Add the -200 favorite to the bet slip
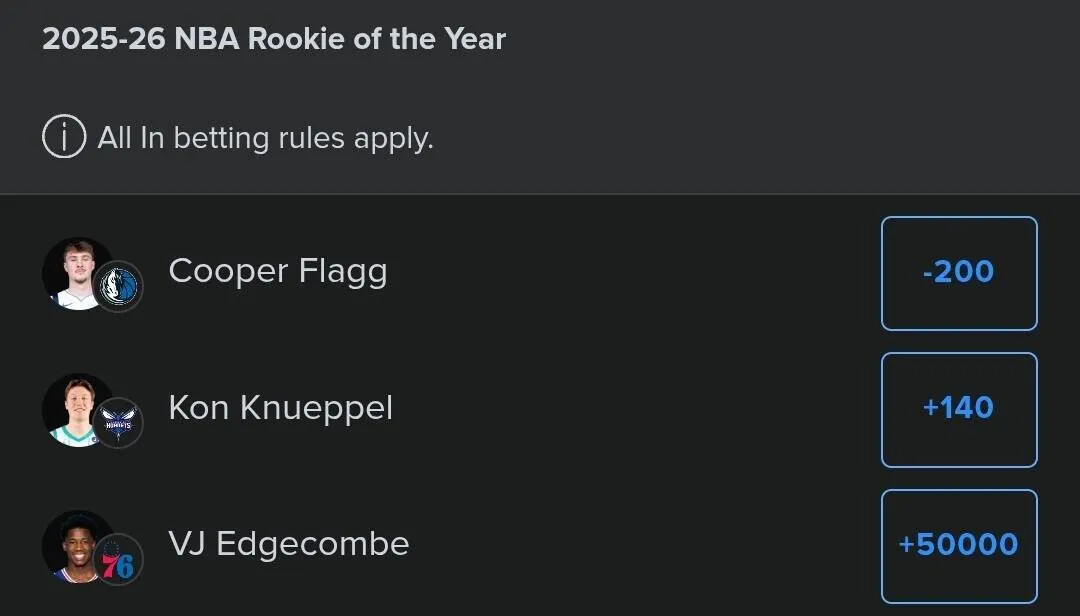The width and height of the screenshot is (1080, 616). [x=958, y=273]
